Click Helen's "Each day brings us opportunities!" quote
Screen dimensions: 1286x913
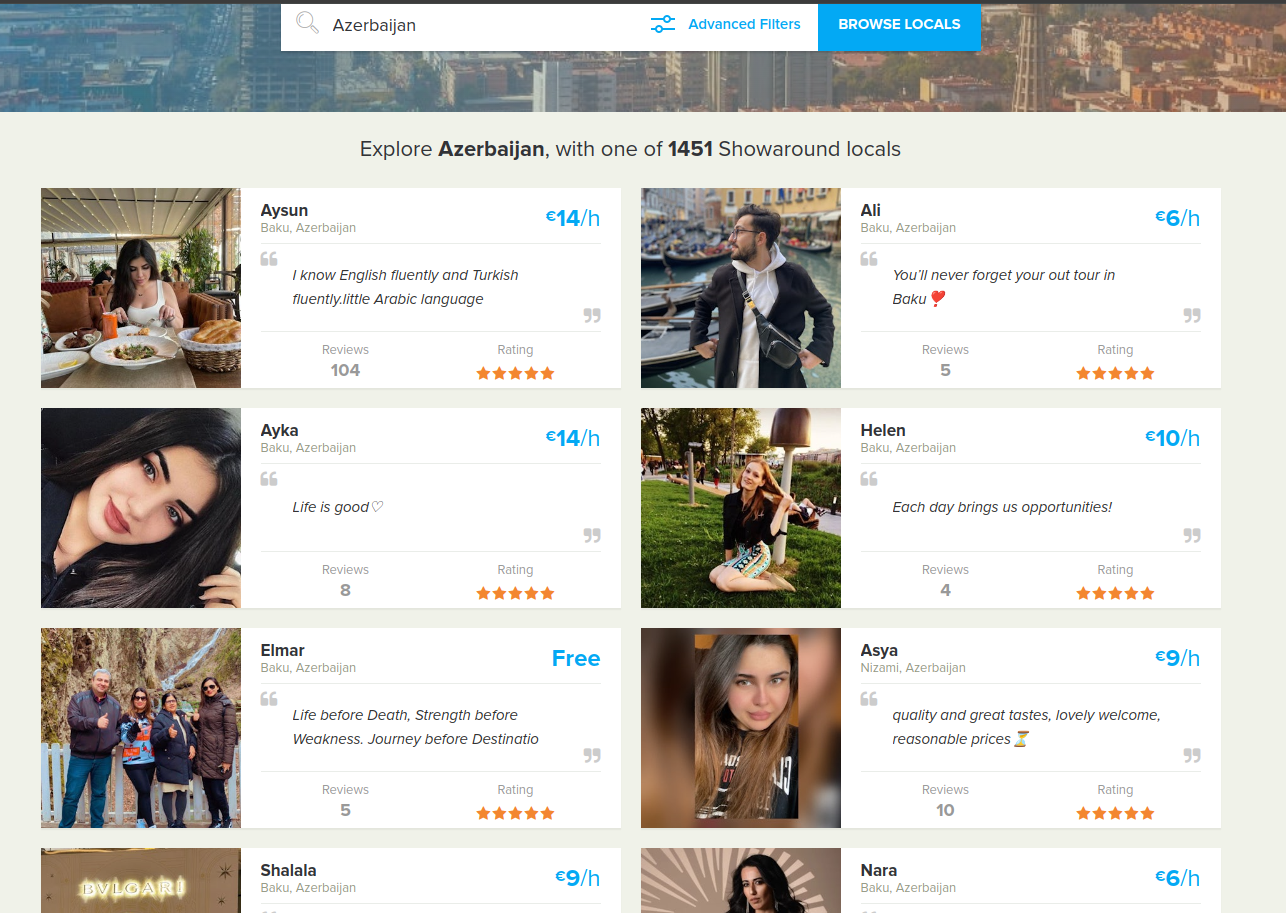(1002, 507)
